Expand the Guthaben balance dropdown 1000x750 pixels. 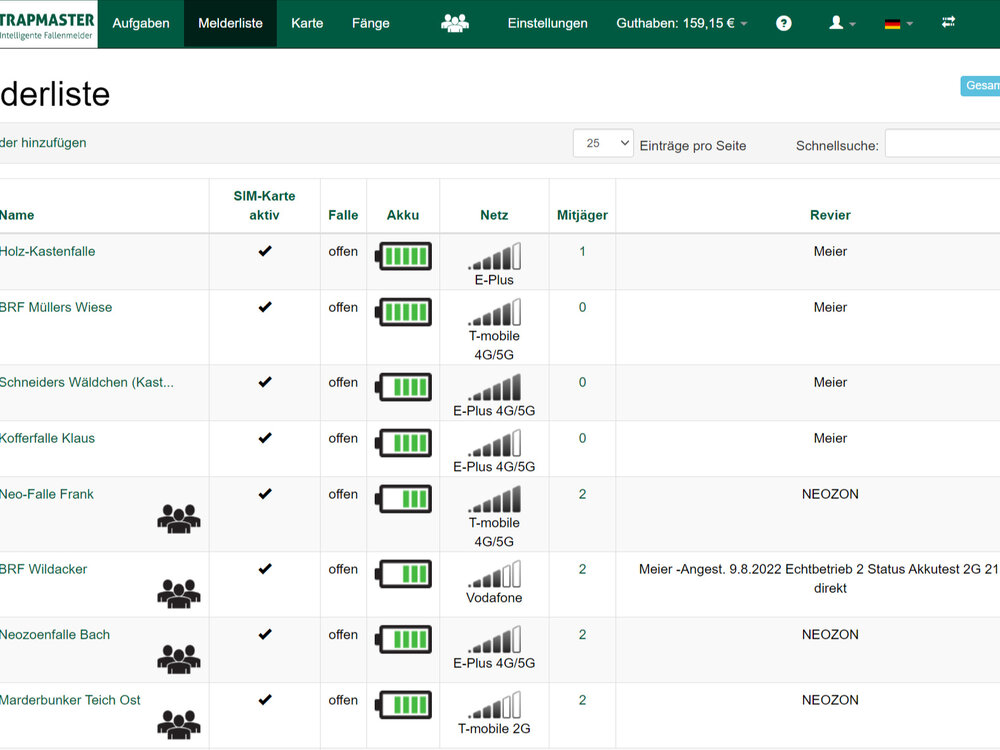point(682,23)
